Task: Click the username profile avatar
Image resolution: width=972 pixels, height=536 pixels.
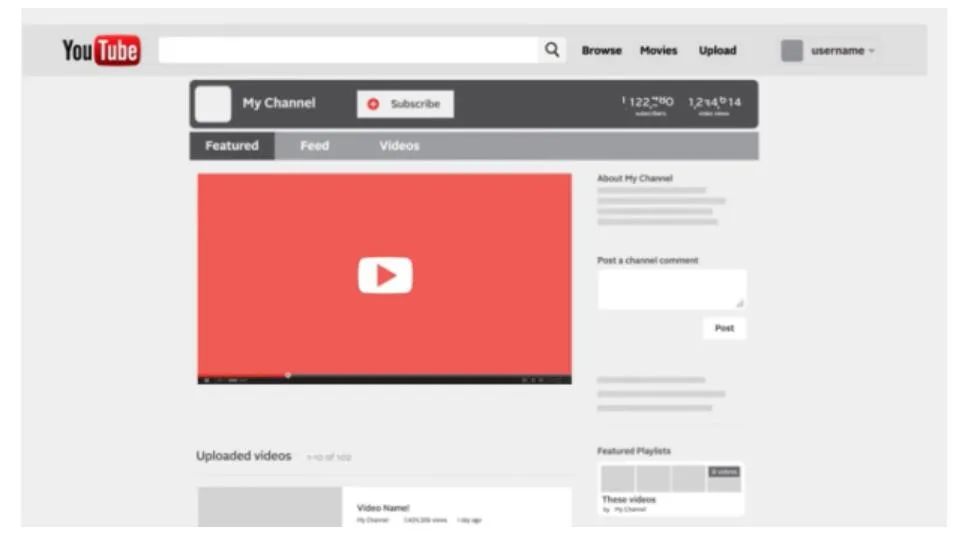Action: [792, 51]
